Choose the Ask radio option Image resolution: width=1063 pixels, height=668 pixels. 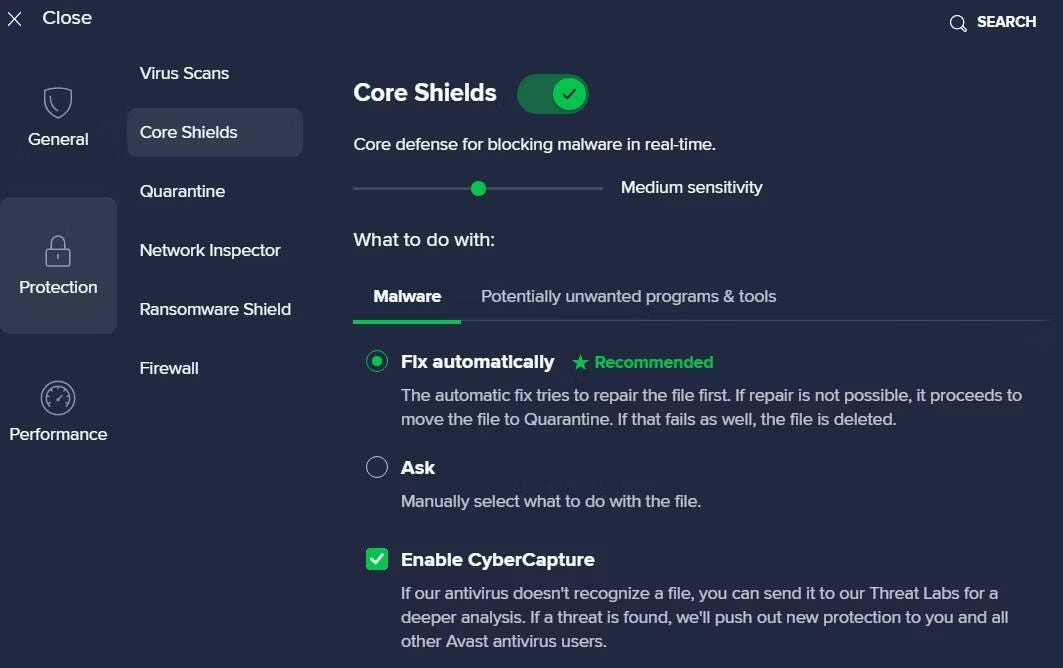coord(377,467)
